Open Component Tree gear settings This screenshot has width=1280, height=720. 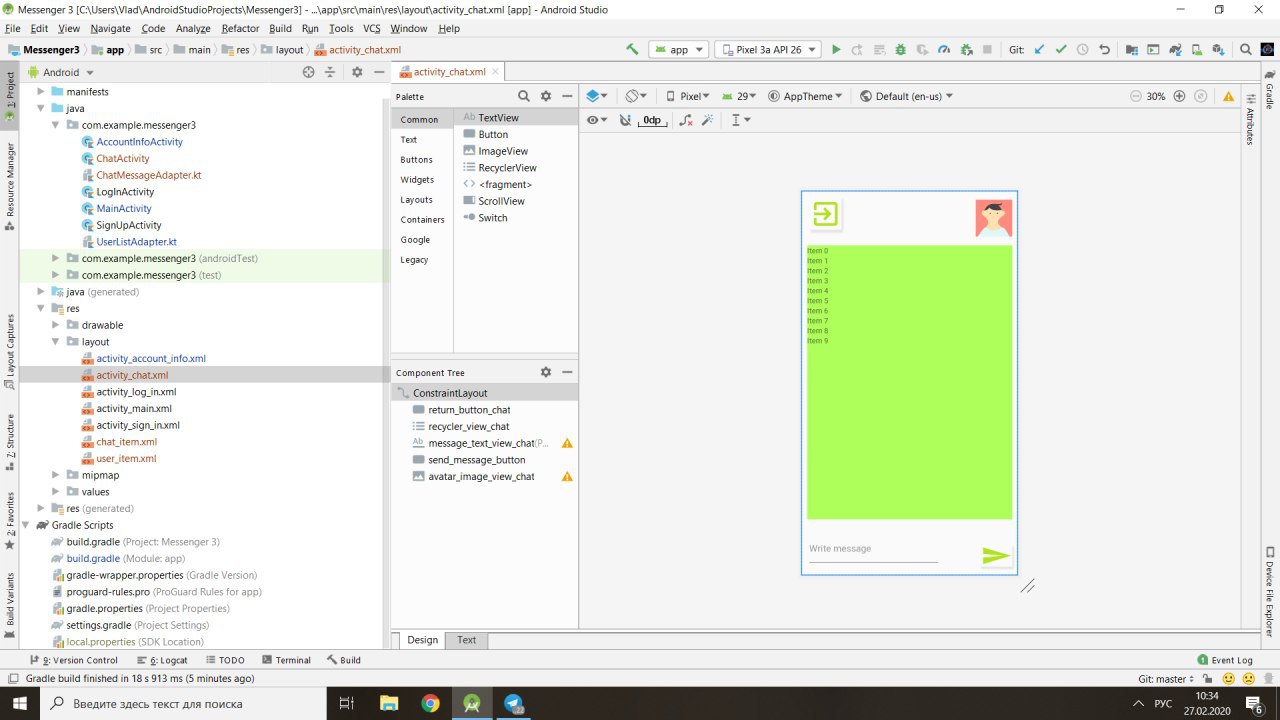[546, 372]
